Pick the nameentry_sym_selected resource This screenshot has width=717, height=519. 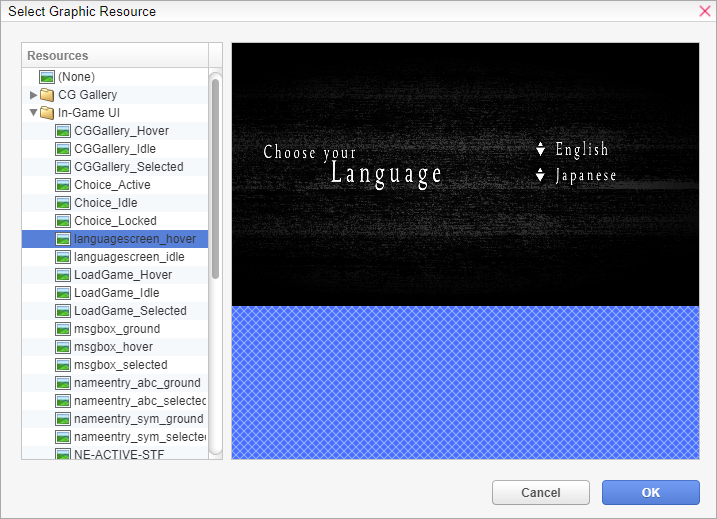pos(140,437)
